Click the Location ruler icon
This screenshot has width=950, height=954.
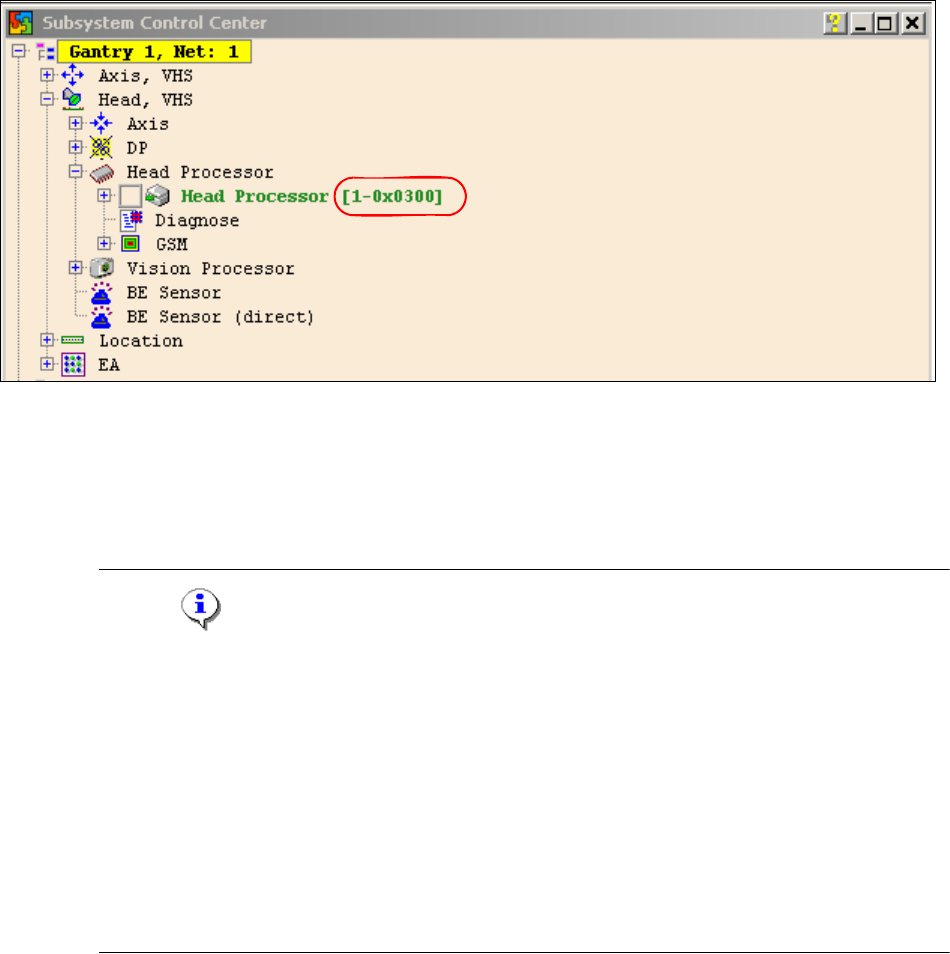tap(72, 340)
